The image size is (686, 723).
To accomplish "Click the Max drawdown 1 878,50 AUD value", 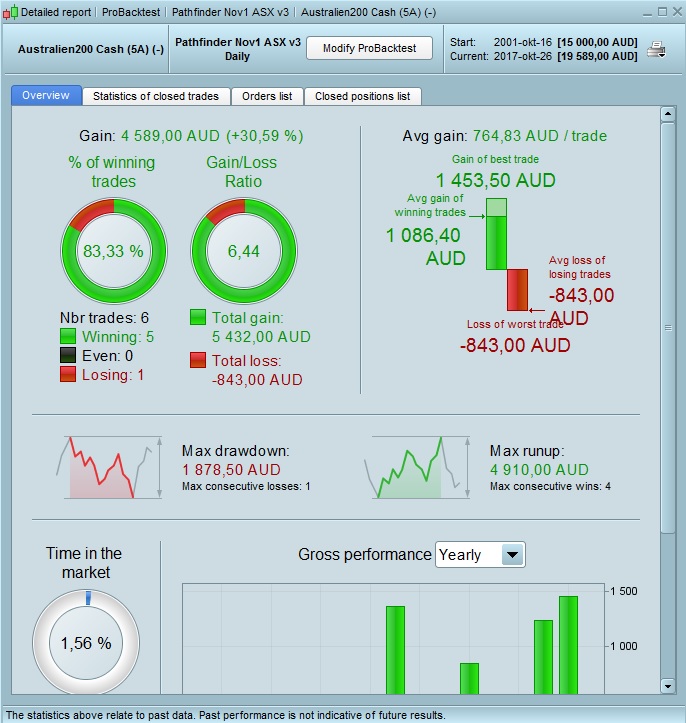I will pyautogui.click(x=231, y=470).
